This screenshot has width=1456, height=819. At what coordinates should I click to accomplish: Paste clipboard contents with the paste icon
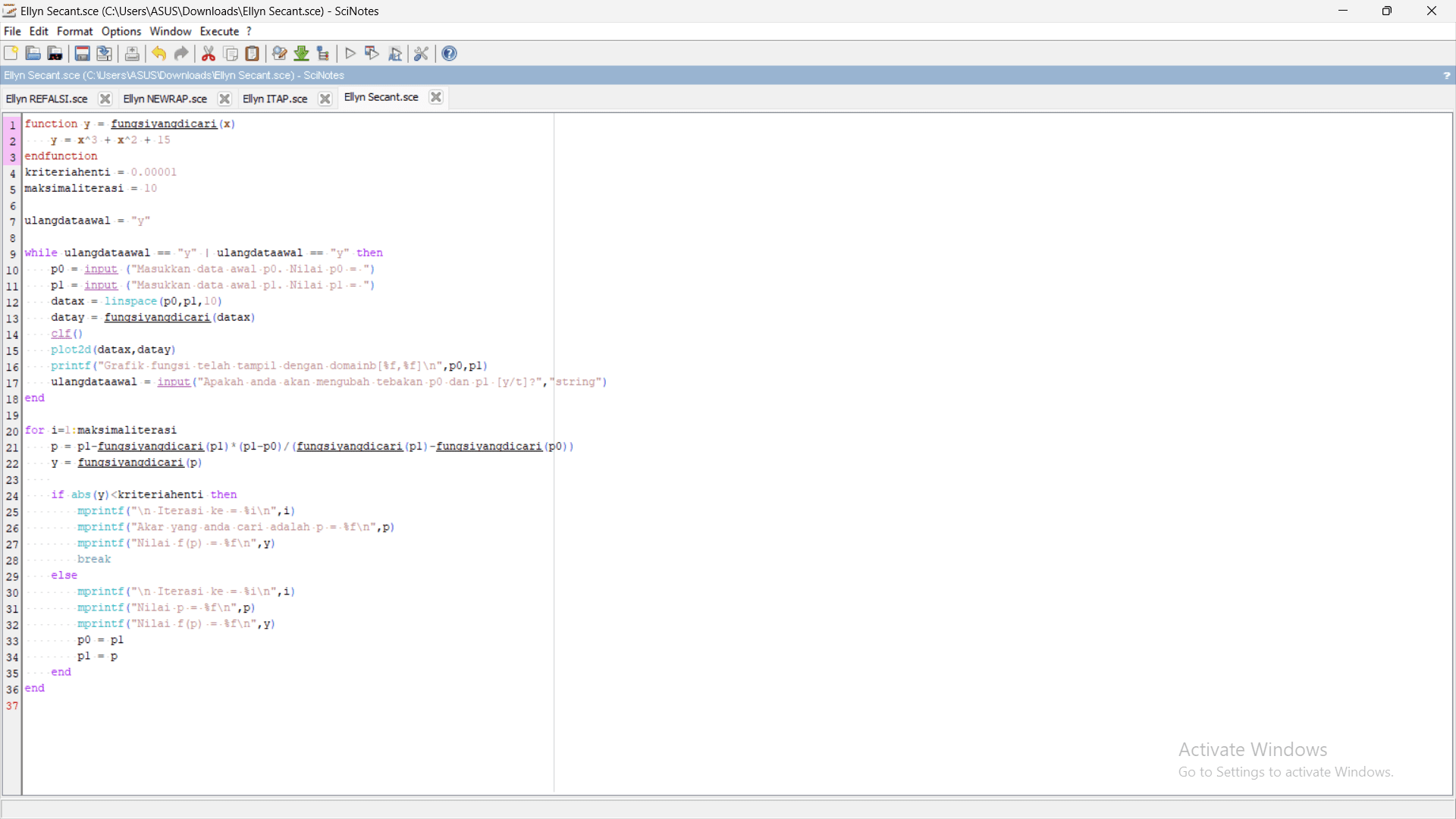point(253,53)
